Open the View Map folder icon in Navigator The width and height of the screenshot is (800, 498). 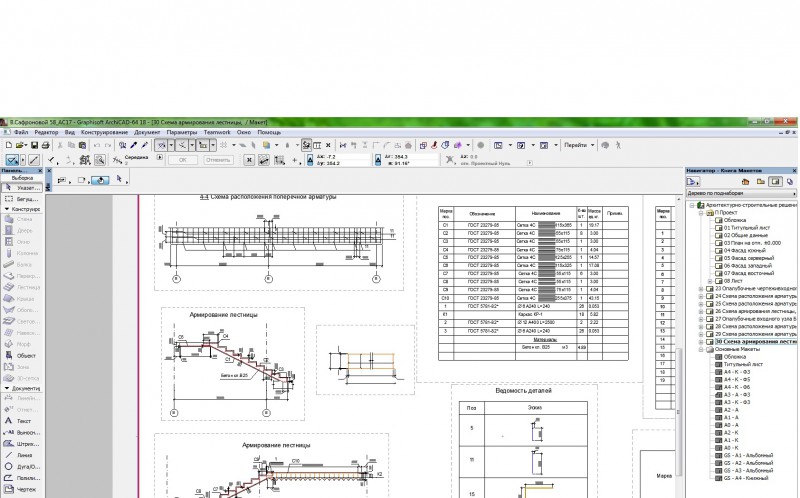coord(761,182)
